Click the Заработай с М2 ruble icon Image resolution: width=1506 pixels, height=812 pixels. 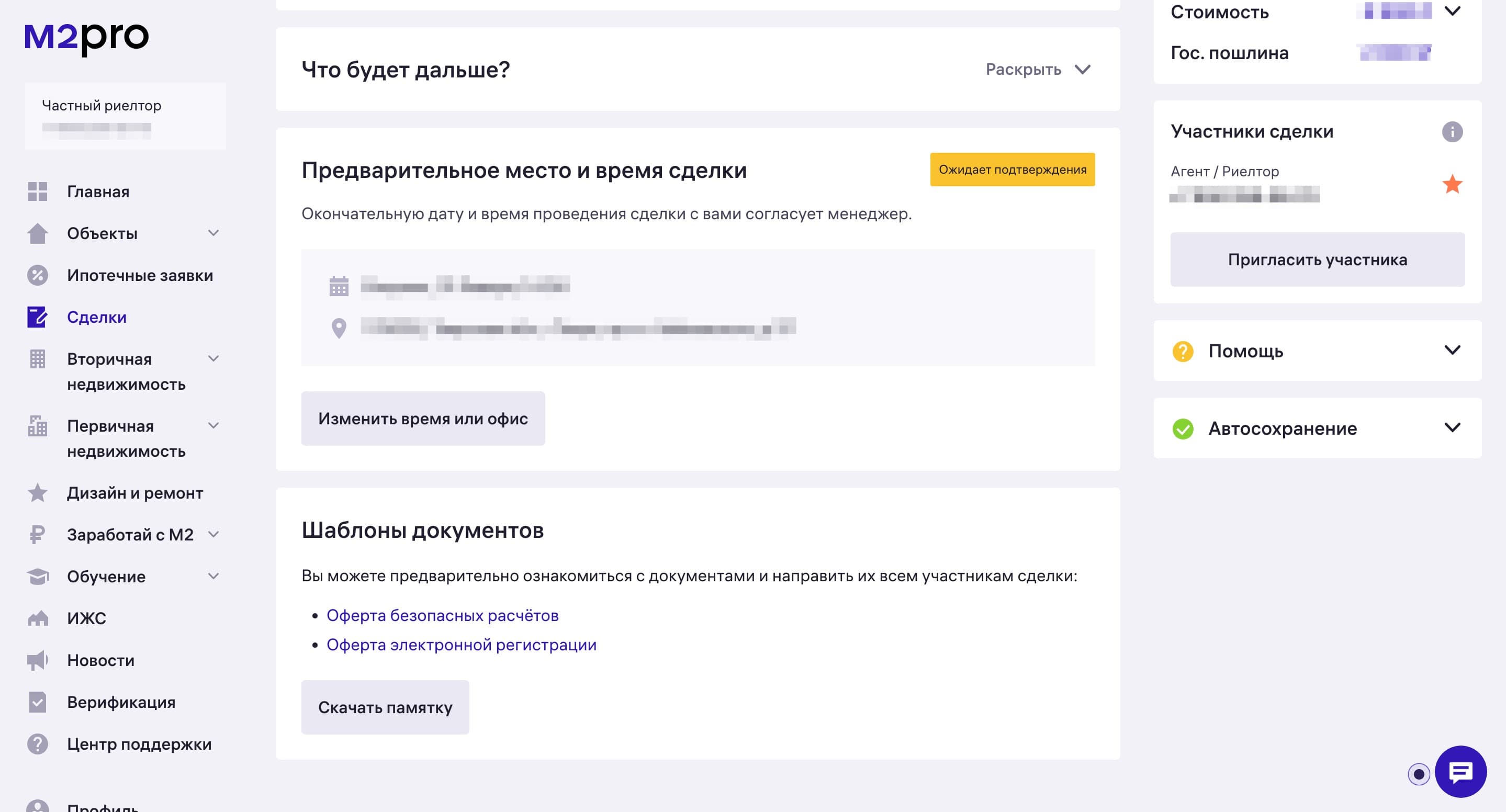coord(38,534)
